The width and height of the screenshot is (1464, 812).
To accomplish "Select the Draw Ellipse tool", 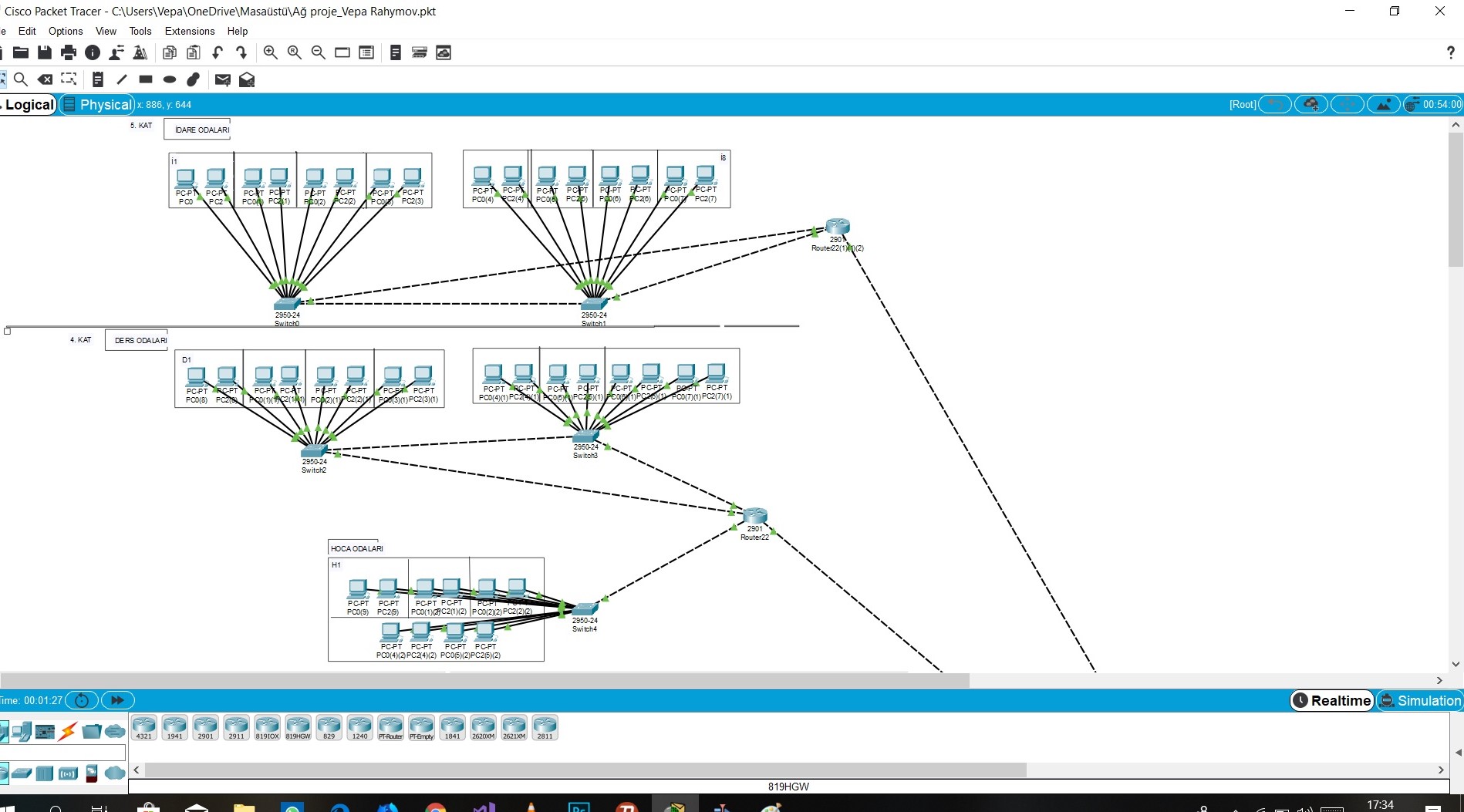I will tap(170, 79).
